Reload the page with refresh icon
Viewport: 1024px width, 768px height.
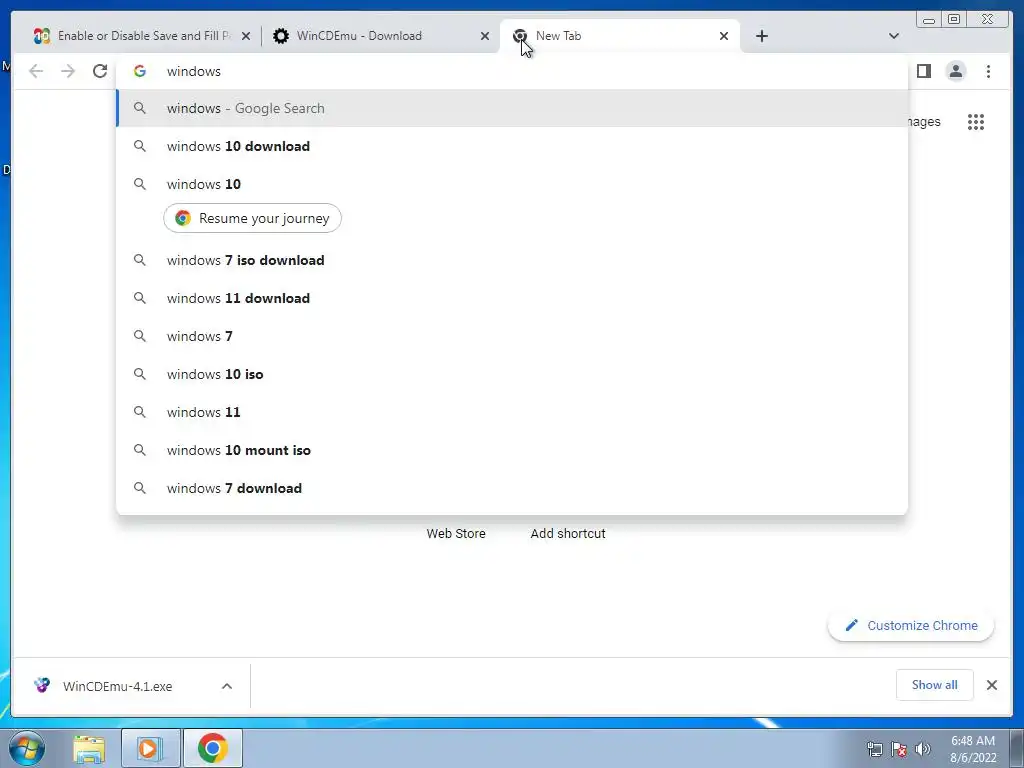(100, 71)
